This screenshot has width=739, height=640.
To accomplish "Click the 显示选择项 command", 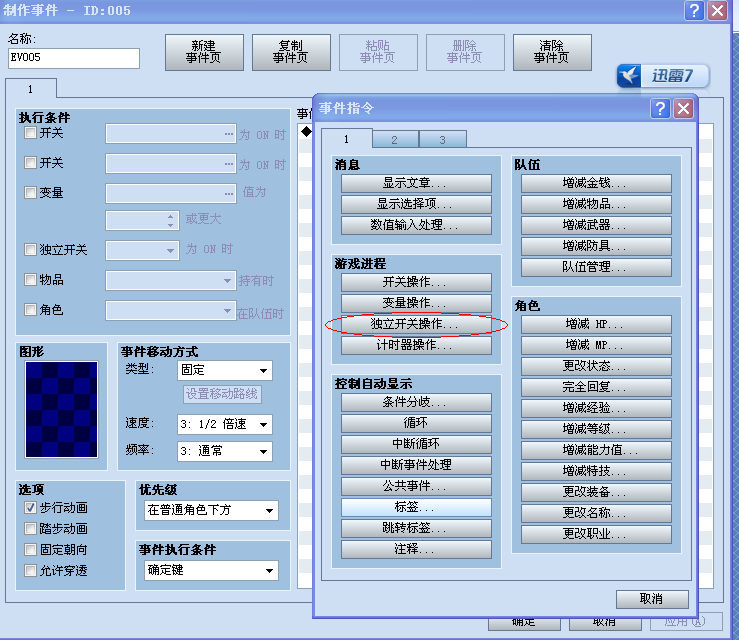I will point(416,204).
